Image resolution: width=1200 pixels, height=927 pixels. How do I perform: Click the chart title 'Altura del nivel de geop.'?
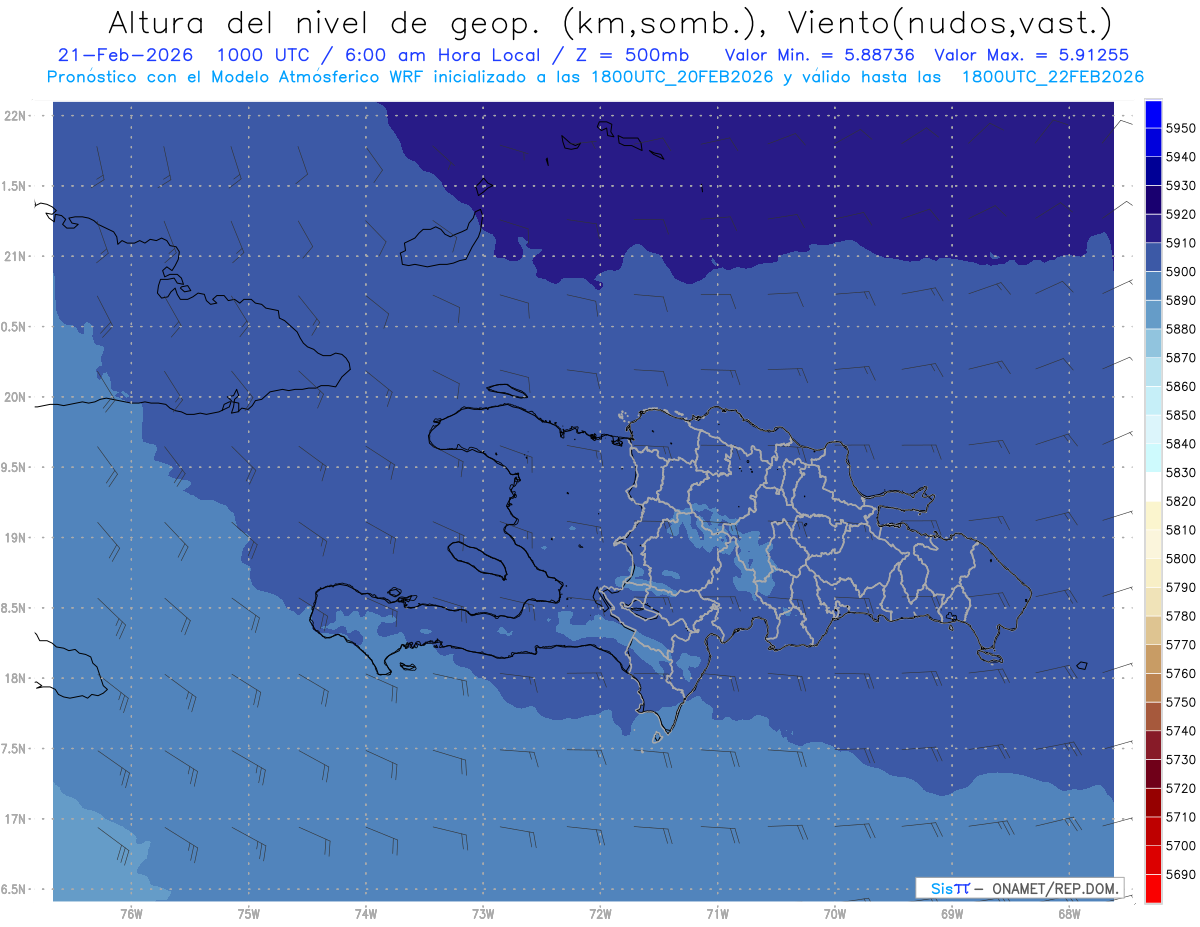[x=323, y=22]
